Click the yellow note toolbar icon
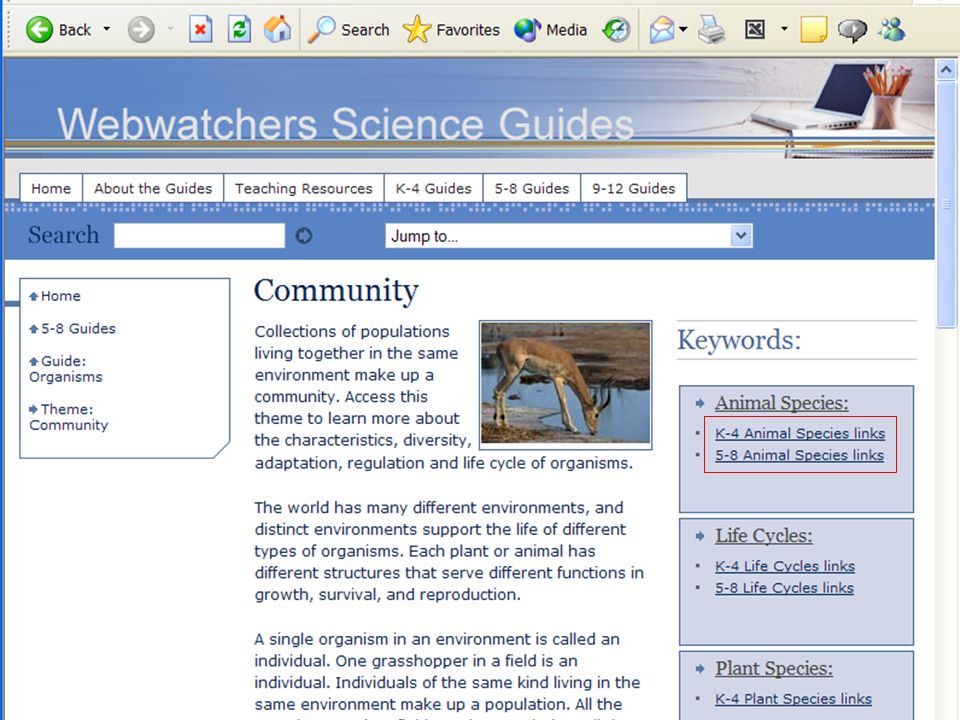960x720 pixels. click(x=814, y=29)
